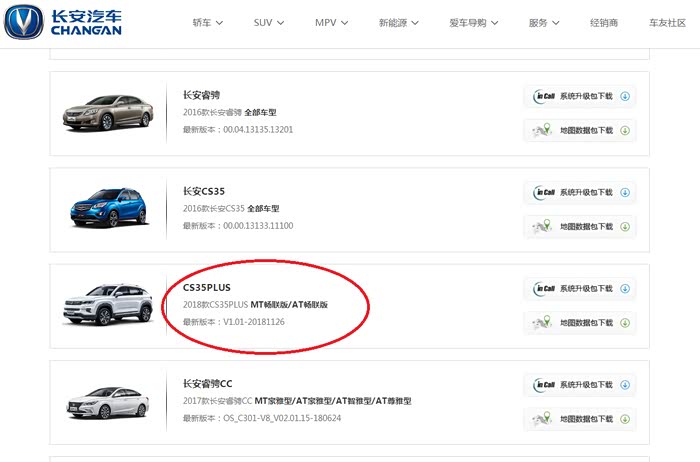The width and height of the screenshot is (700, 462).
Task: Select the 长安睿骋CC model title
Action: (x=208, y=383)
